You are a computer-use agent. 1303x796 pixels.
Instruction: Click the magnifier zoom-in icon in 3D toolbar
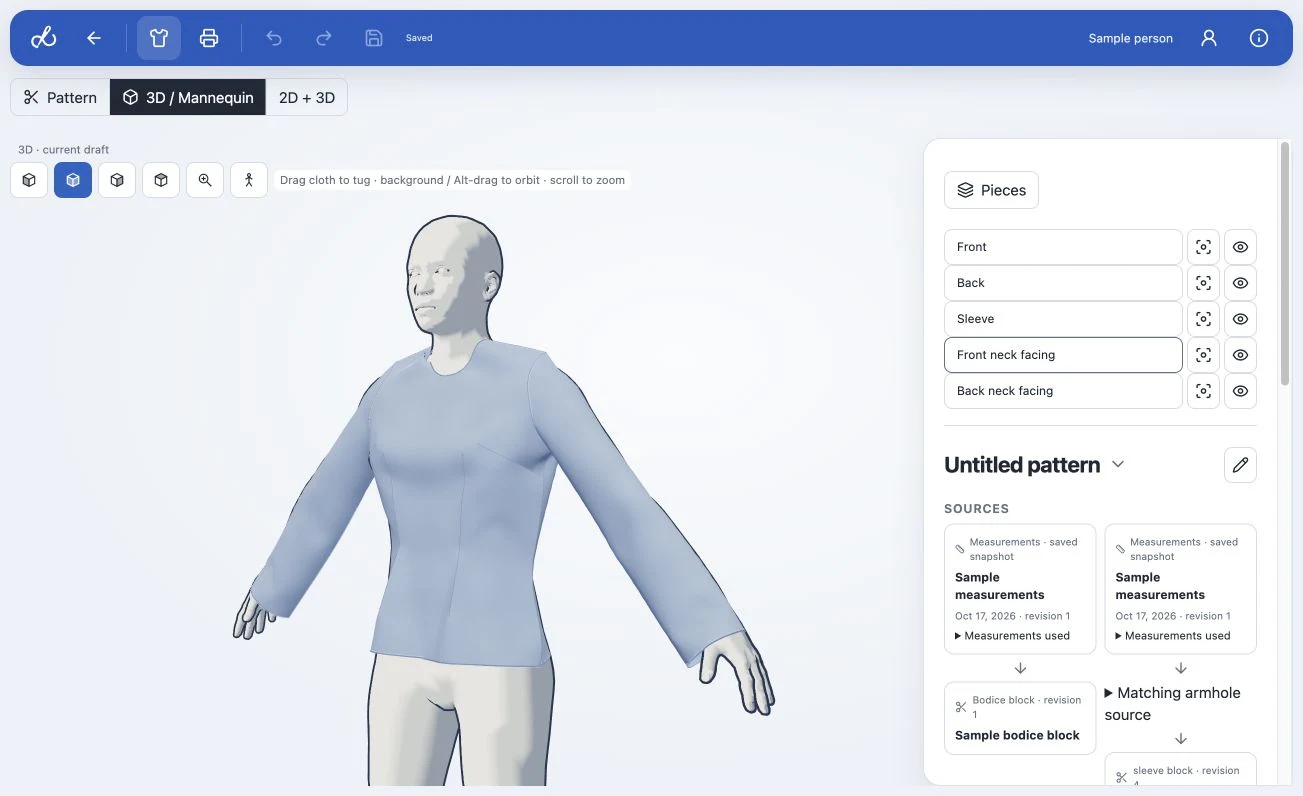[x=205, y=180]
